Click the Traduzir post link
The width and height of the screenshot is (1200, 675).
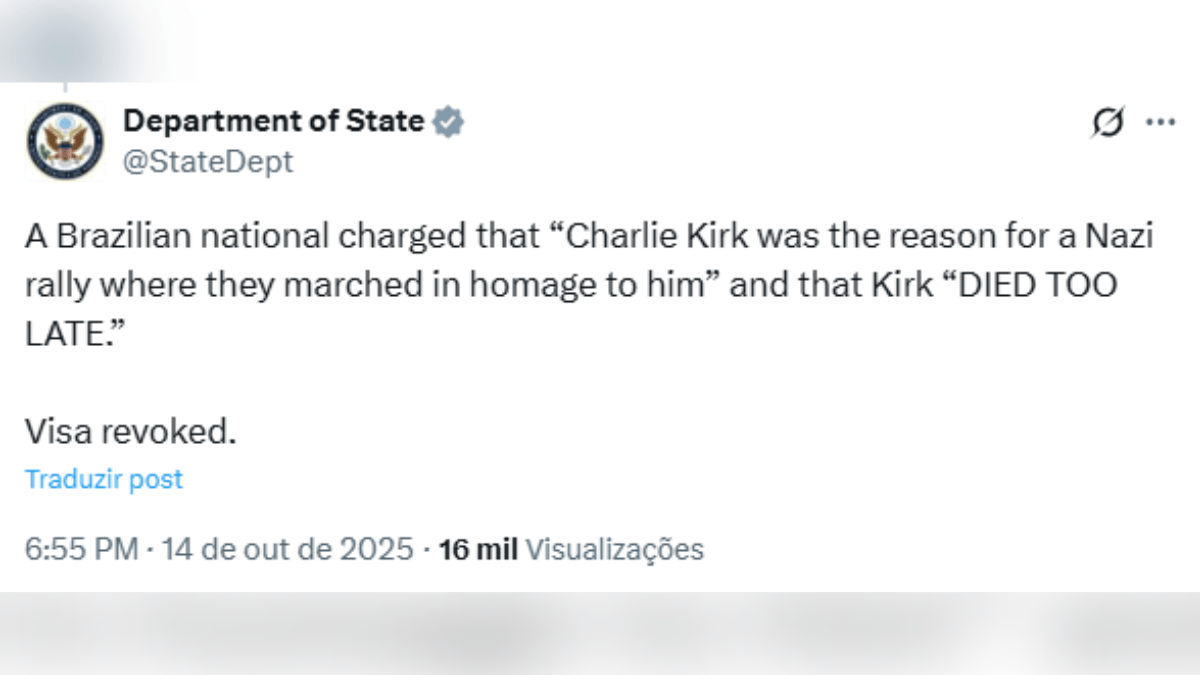[104, 479]
